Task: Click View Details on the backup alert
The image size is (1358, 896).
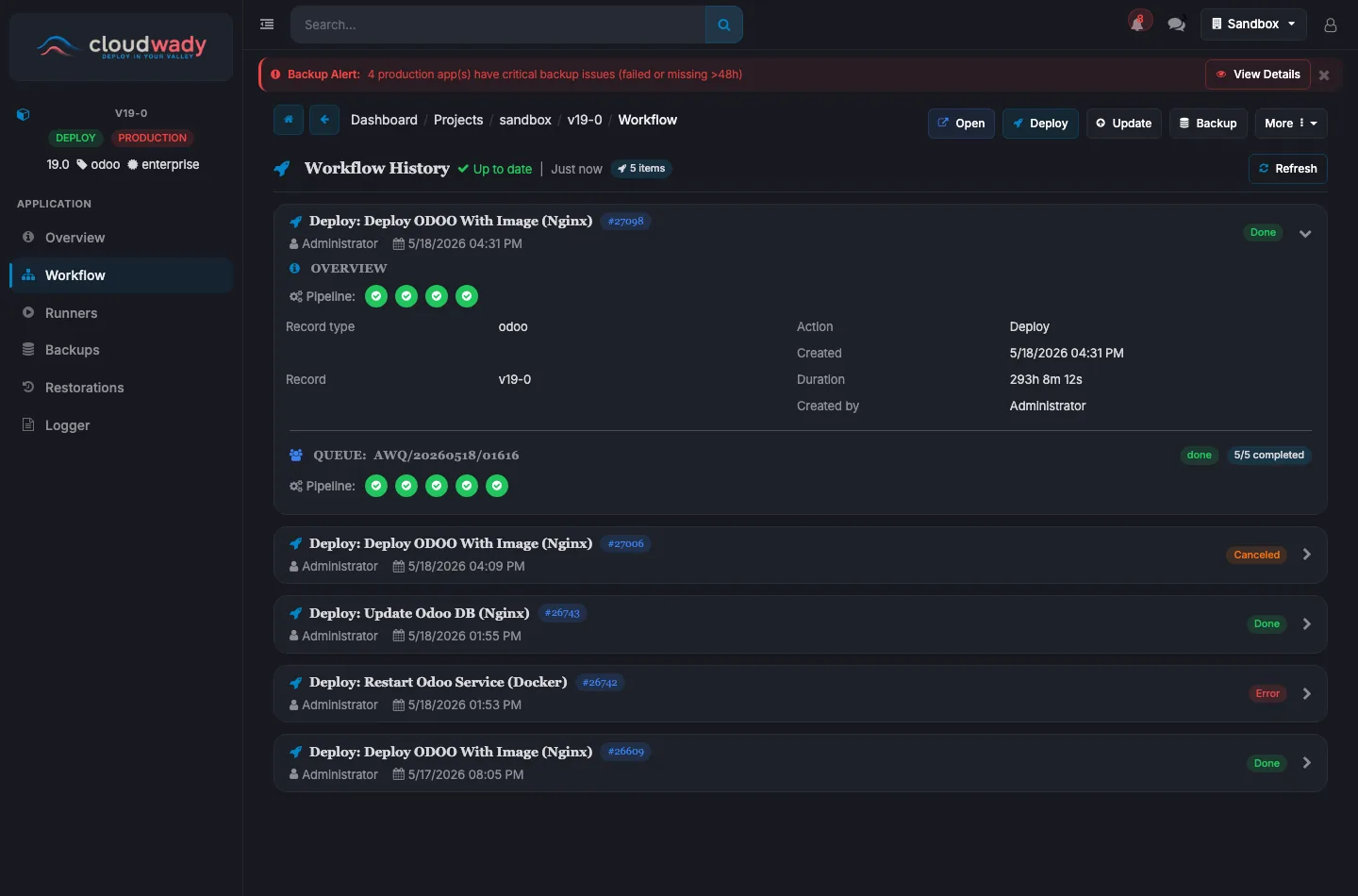Action: pos(1258,75)
